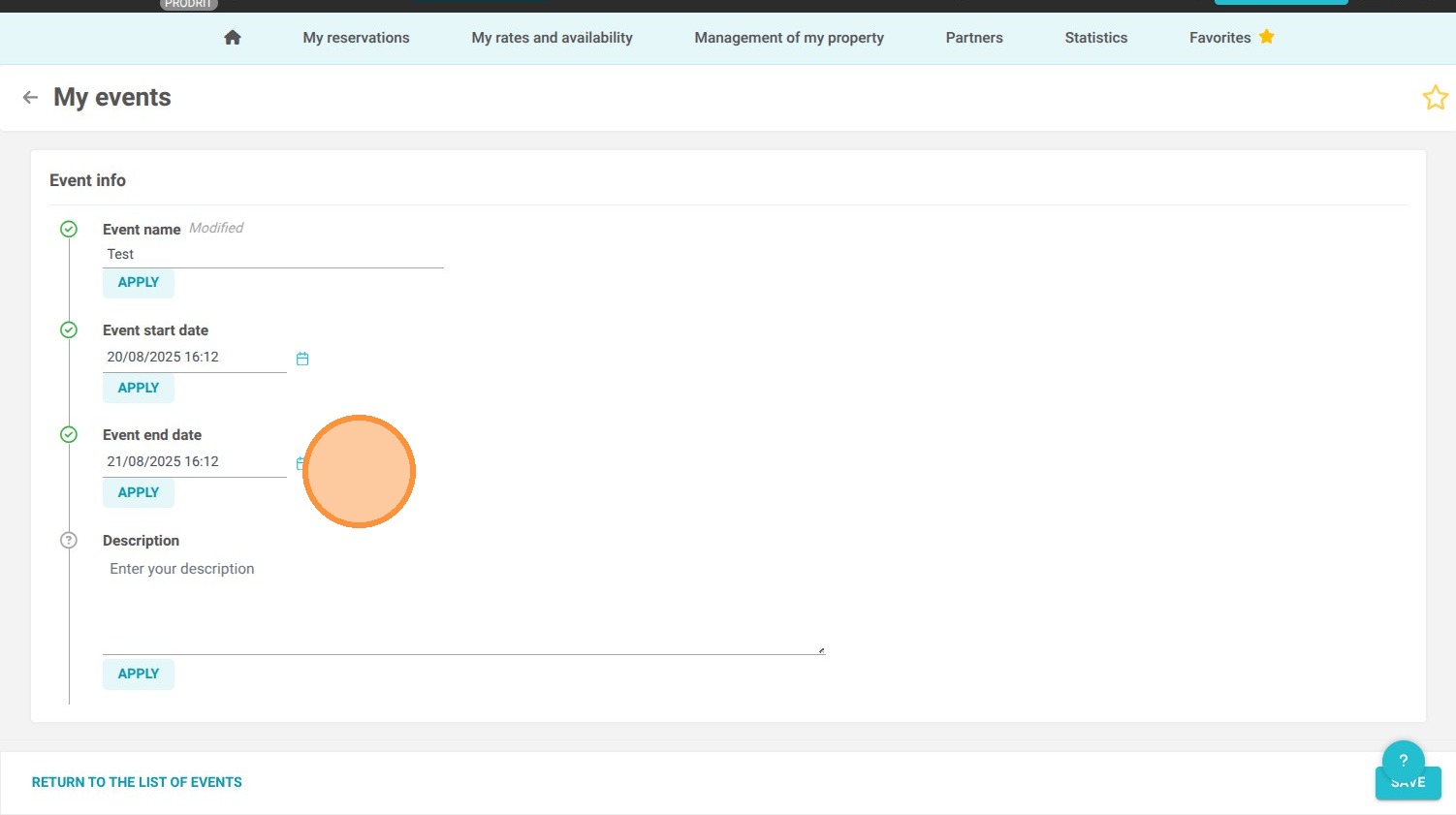Click the question mark icon beside Description

point(69,541)
